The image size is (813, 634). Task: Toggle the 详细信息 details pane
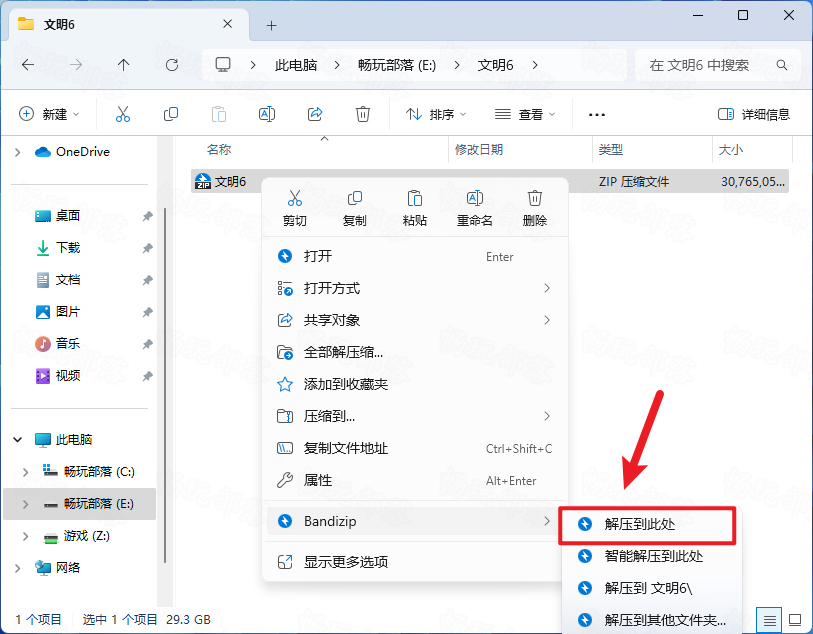point(753,114)
